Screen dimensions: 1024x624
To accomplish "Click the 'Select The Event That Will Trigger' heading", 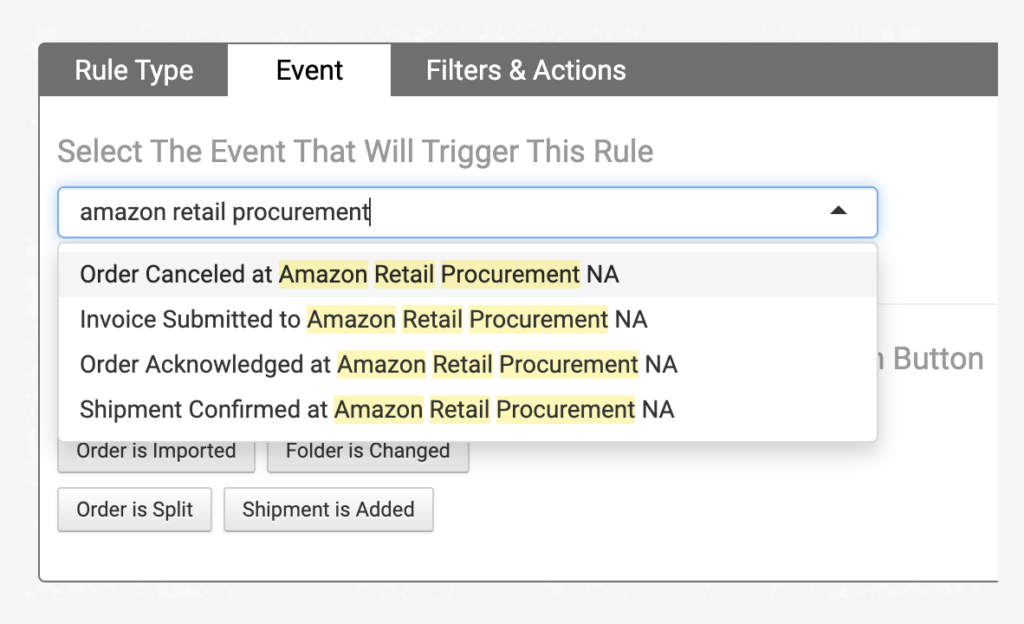I will (355, 151).
